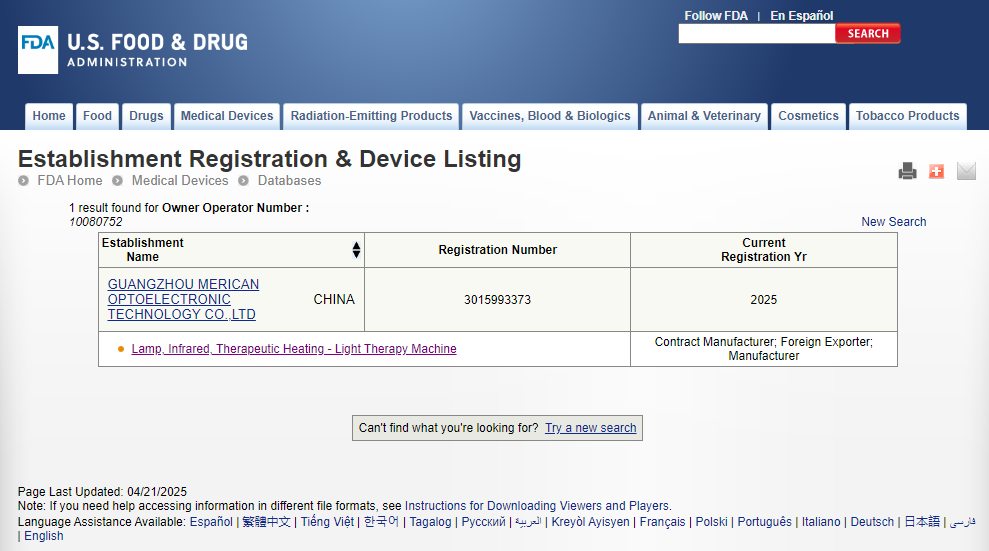Email this page via envelope icon
The height and width of the screenshot is (551, 989).
[966, 171]
